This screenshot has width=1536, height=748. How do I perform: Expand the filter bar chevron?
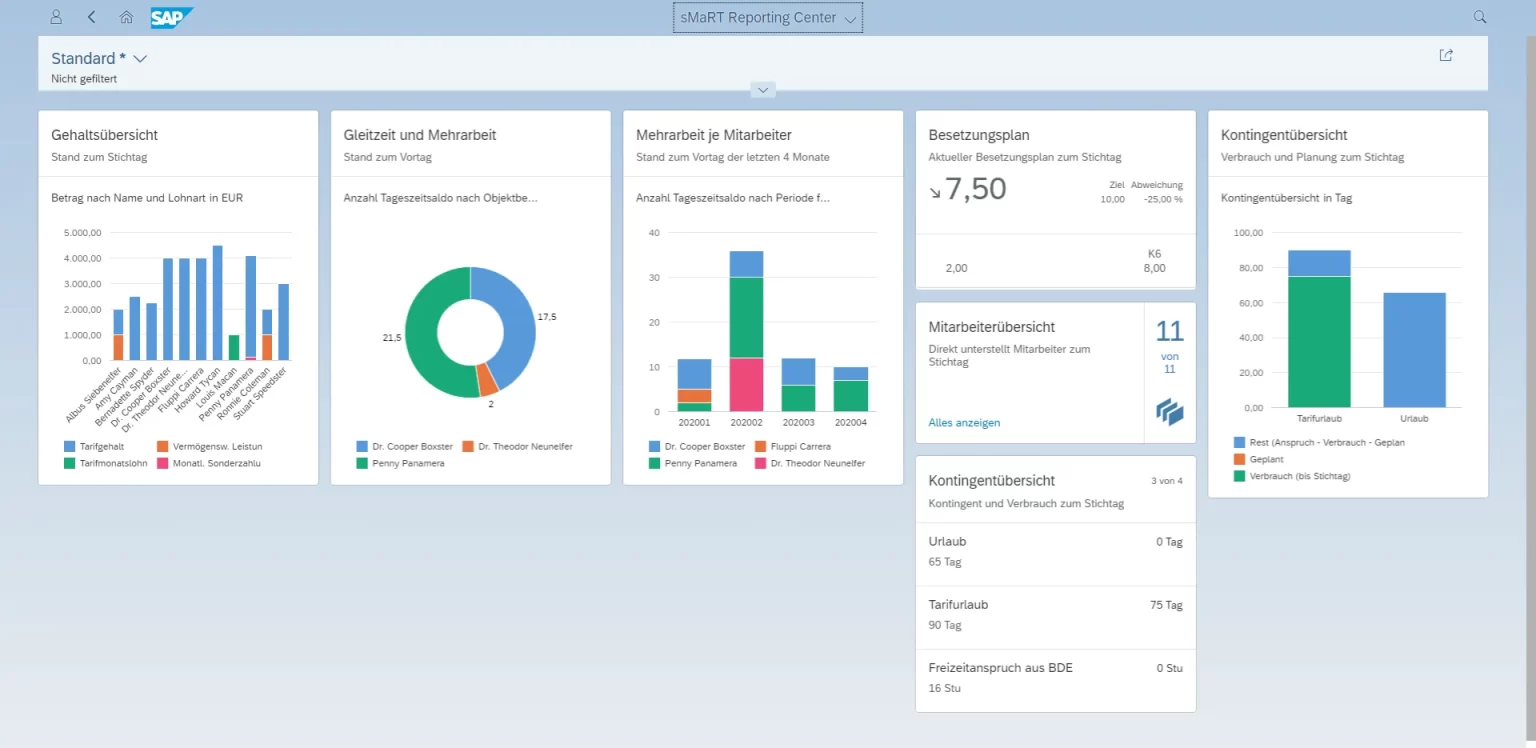[763, 89]
